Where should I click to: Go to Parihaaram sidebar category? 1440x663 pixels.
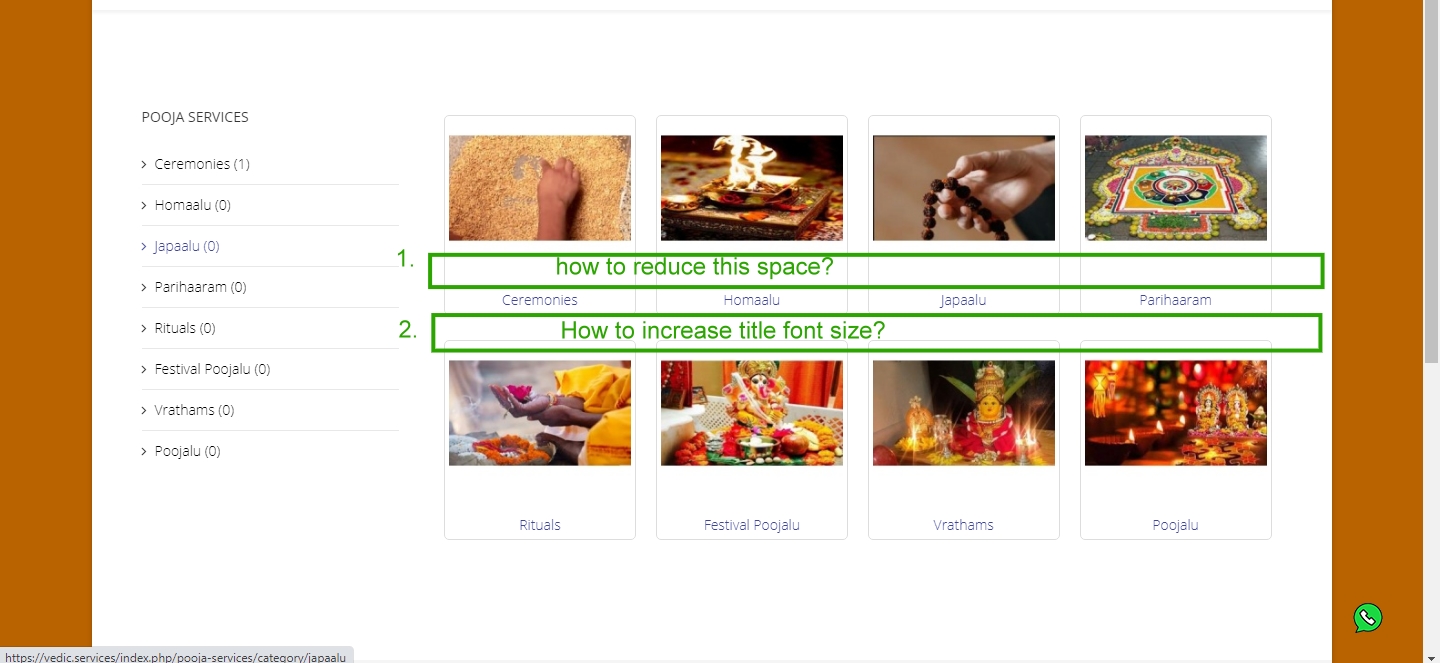point(200,287)
